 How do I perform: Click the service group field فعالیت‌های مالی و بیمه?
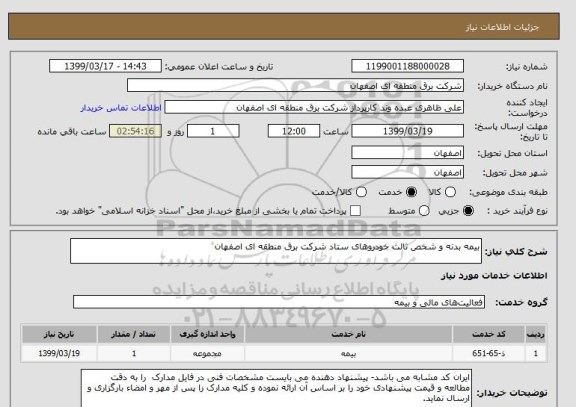point(279,302)
